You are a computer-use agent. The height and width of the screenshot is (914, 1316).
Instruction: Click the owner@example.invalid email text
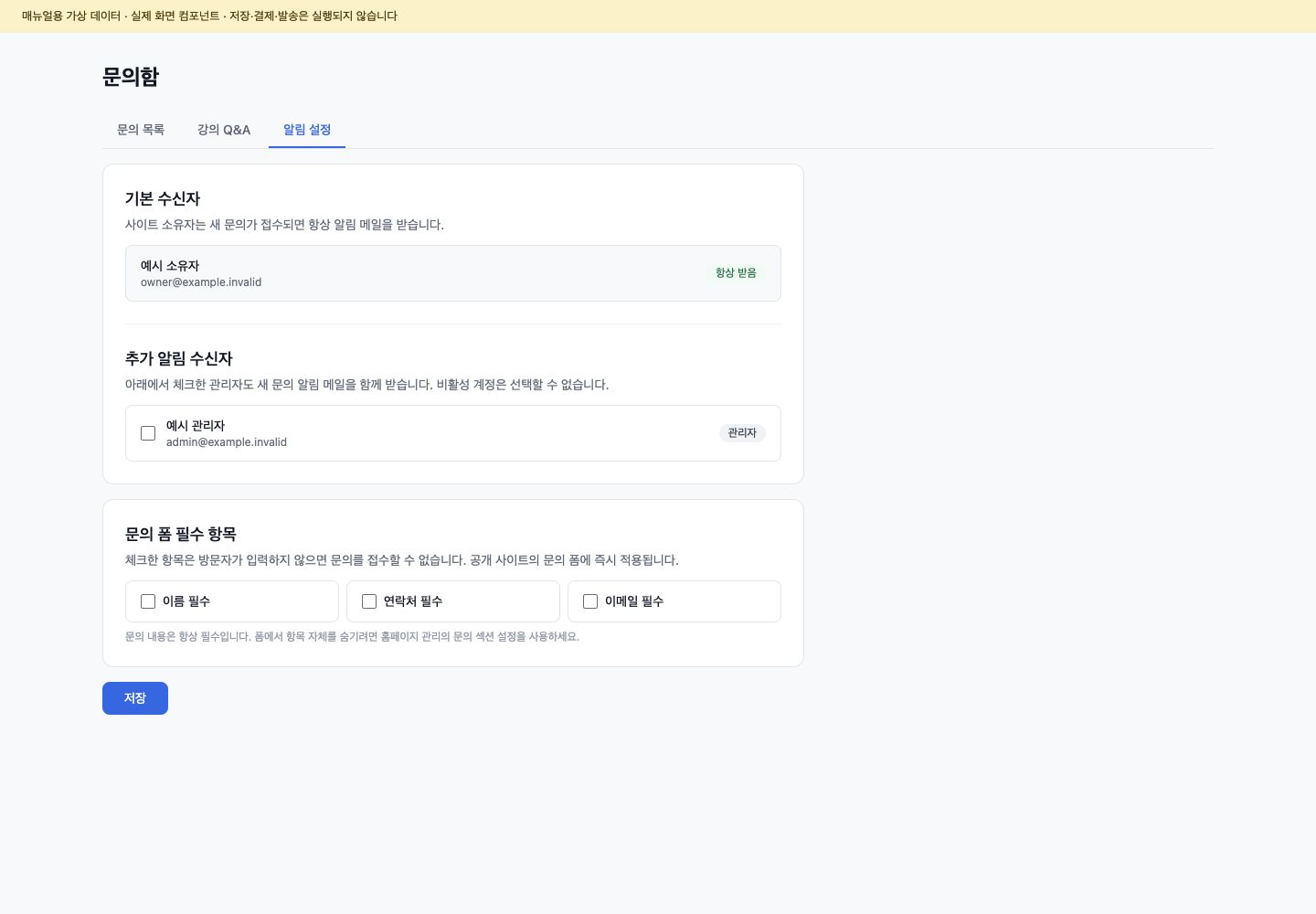click(x=201, y=282)
